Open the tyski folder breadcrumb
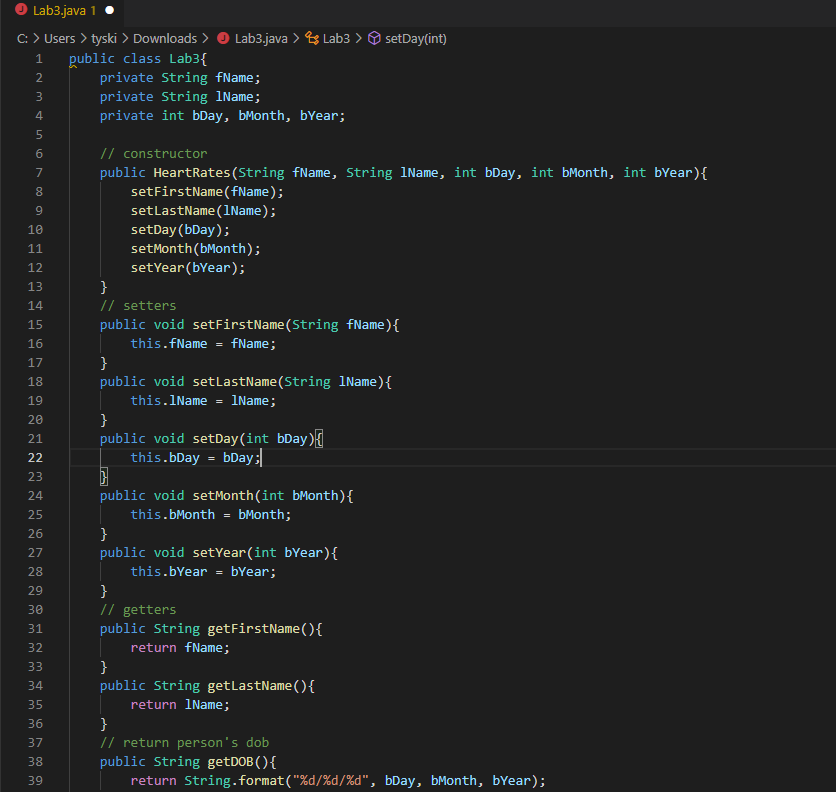Image resolution: width=836 pixels, height=792 pixels. click(103, 38)
